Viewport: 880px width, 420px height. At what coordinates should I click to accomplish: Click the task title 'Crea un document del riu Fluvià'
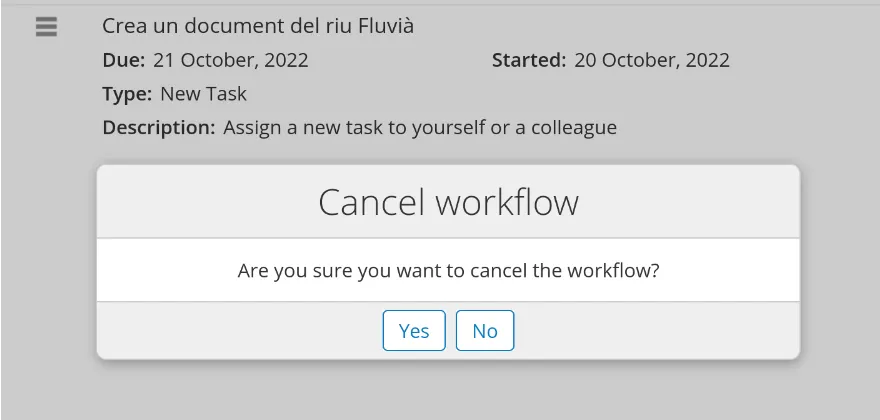point(258,26)
